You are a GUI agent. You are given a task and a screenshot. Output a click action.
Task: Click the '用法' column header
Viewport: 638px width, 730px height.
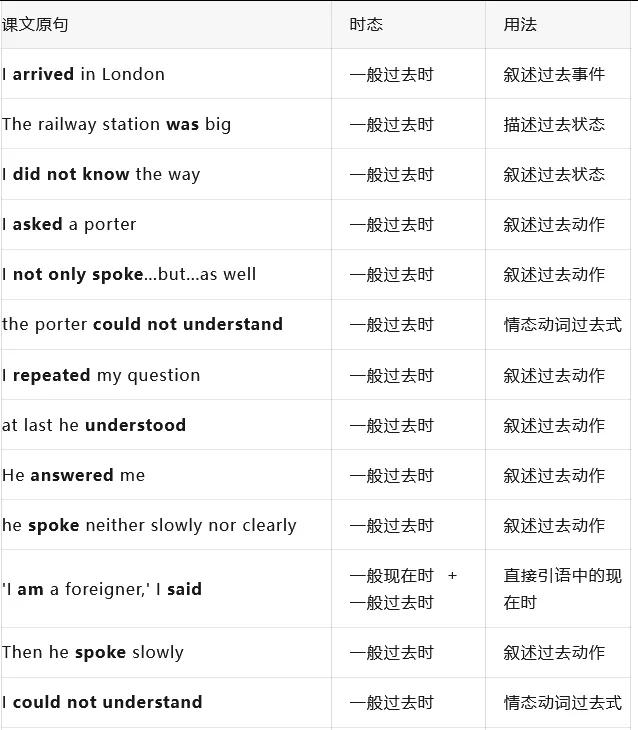coord(520,24)
